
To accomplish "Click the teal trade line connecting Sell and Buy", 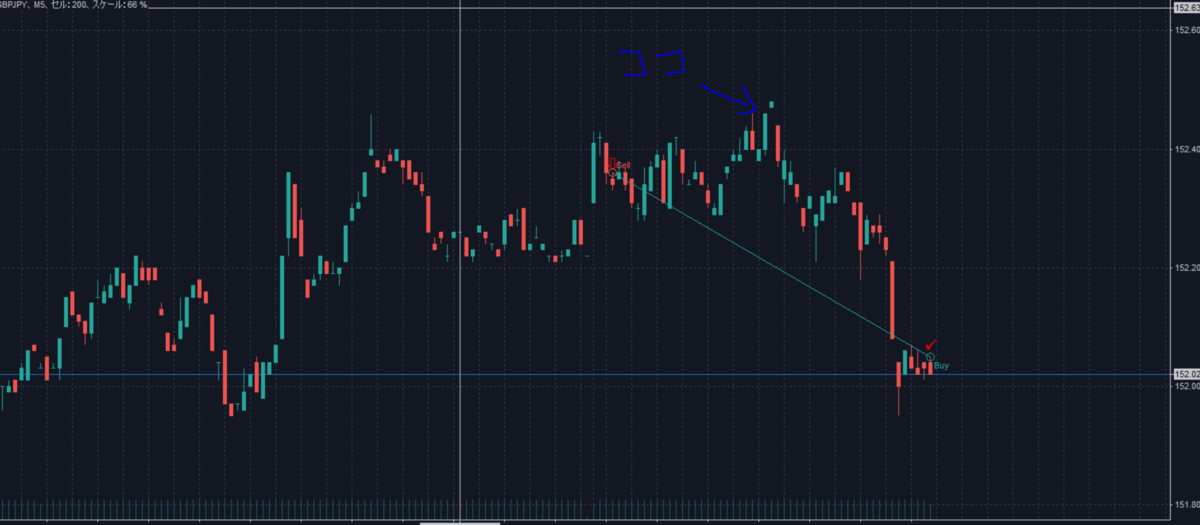I will [772, 265].
